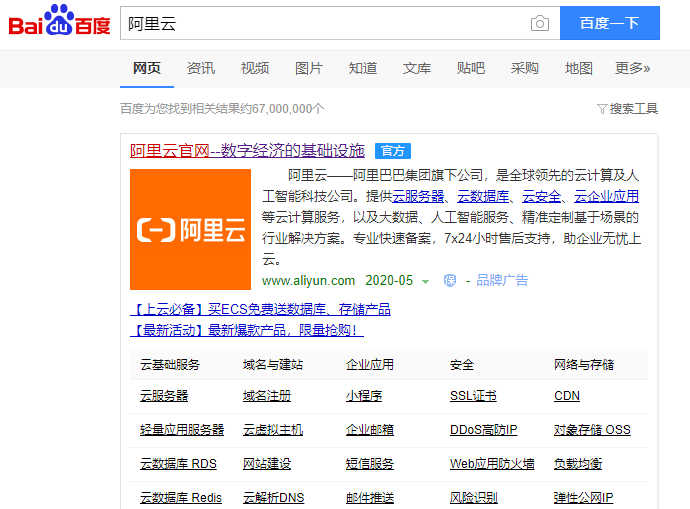690x509 pixels.
Task: Click the result count text 约67,000,000个
Action: (x=282, y=109)
